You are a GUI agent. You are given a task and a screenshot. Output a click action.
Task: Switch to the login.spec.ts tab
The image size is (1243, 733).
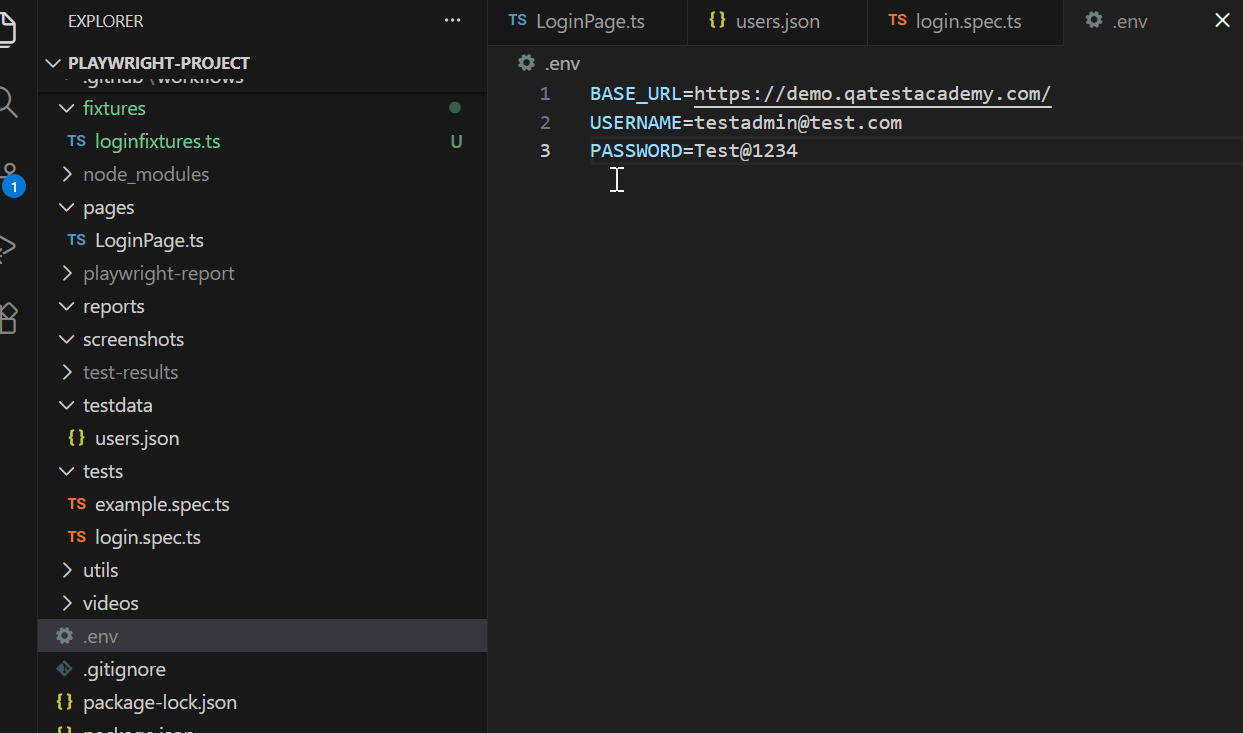(967, 21)
